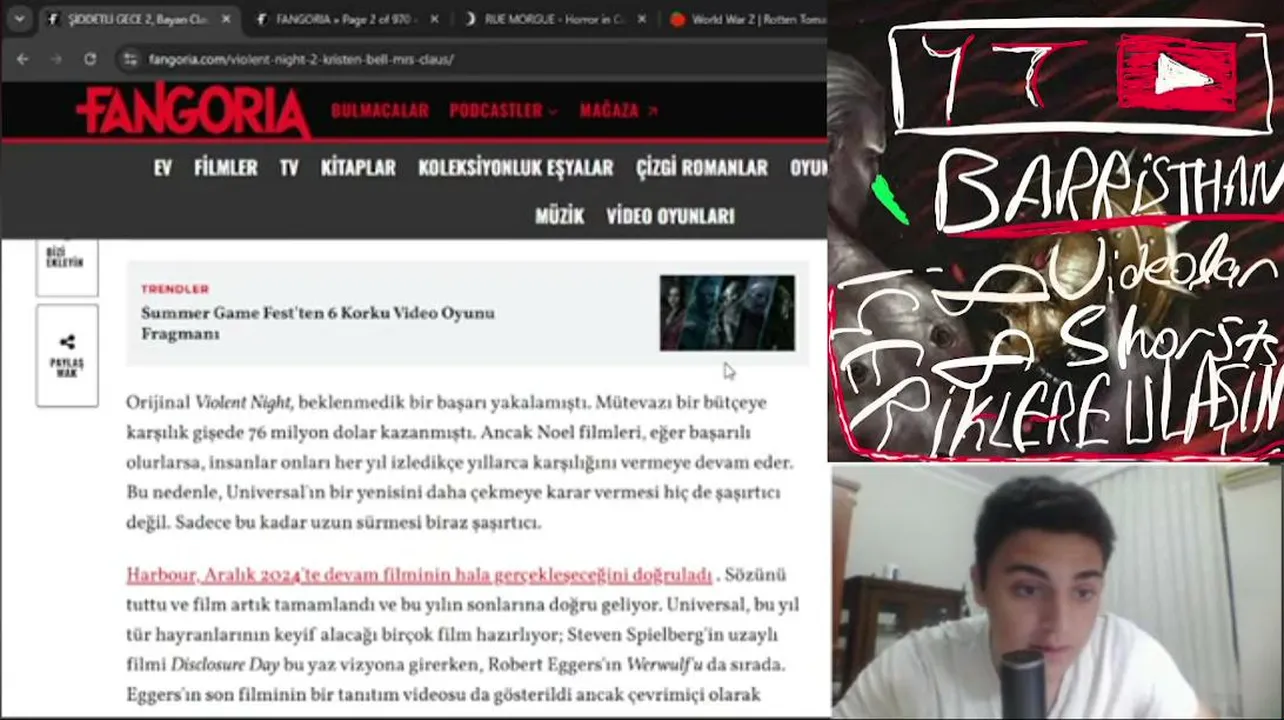Open the TRENDLER label link
This screenshot has width=1284, height=720.
click(175, 289)
